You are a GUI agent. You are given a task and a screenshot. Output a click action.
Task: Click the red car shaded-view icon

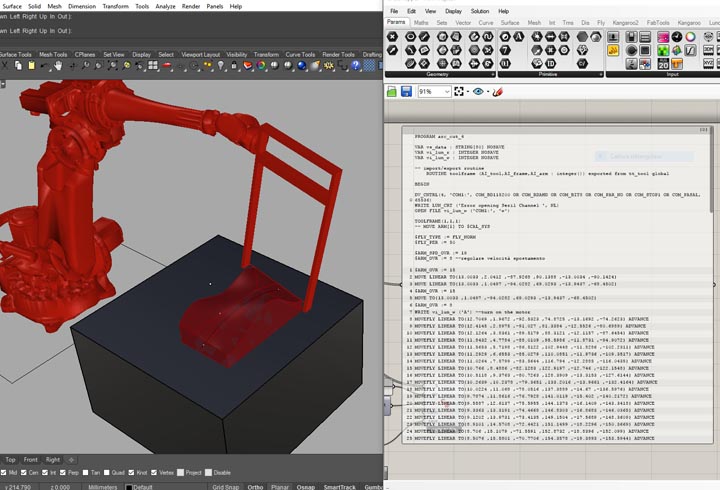point(167,66)
